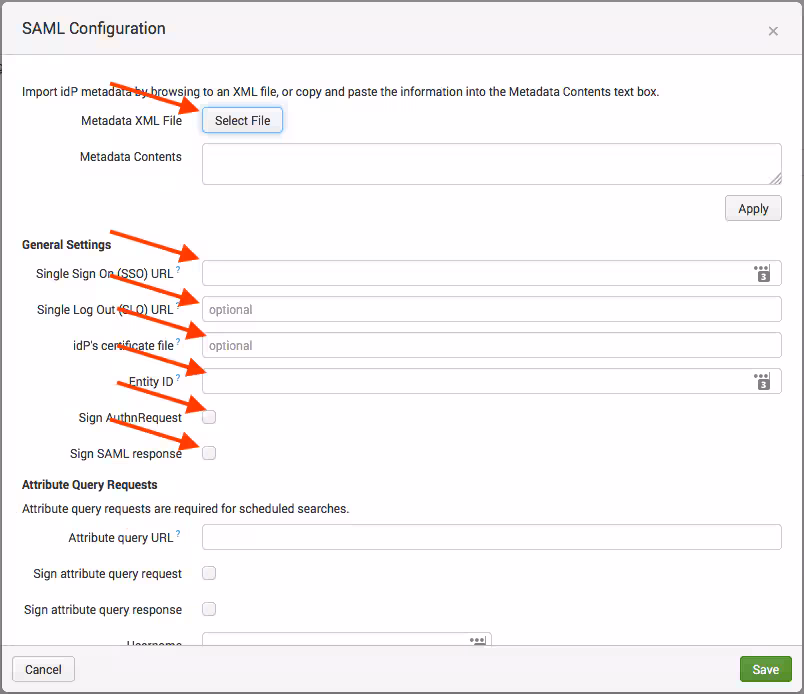Image resolution: width=804 pixels, height=694 pixels.
Task: Apply the metadata contents
Action: (x=753, y=208)
